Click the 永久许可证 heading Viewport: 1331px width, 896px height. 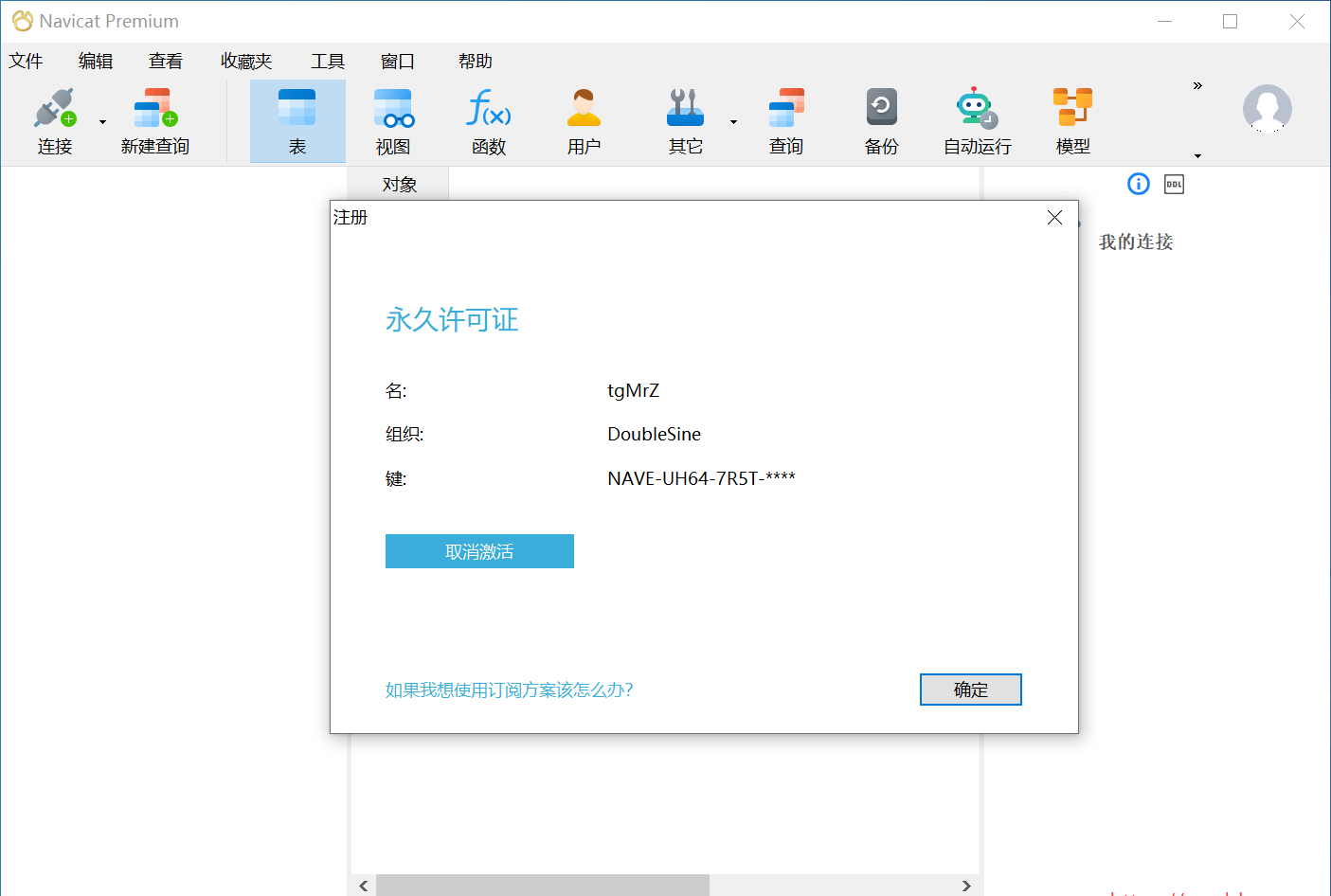tap(452, 320)
